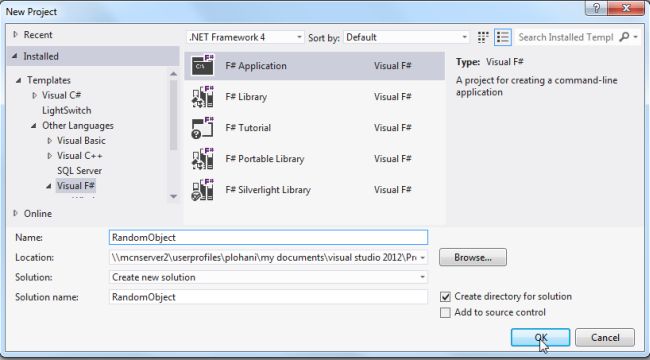Expand the Recent section

16,35
